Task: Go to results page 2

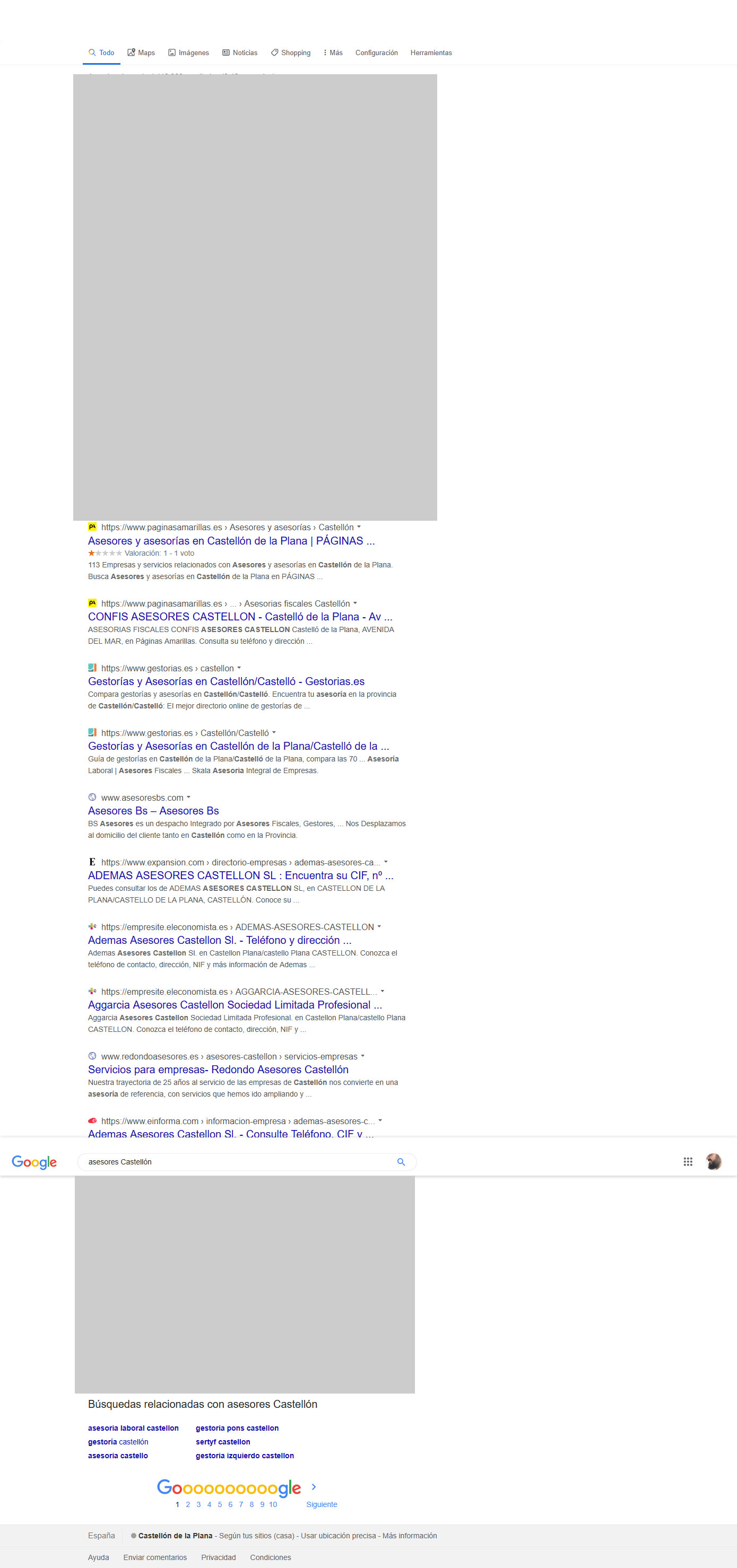Action: coord(188,1504)
